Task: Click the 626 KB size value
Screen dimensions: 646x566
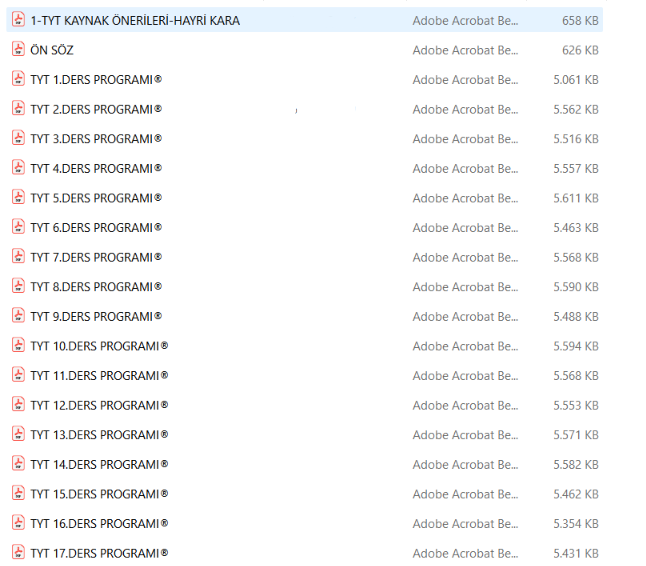Action: (580, 50)
